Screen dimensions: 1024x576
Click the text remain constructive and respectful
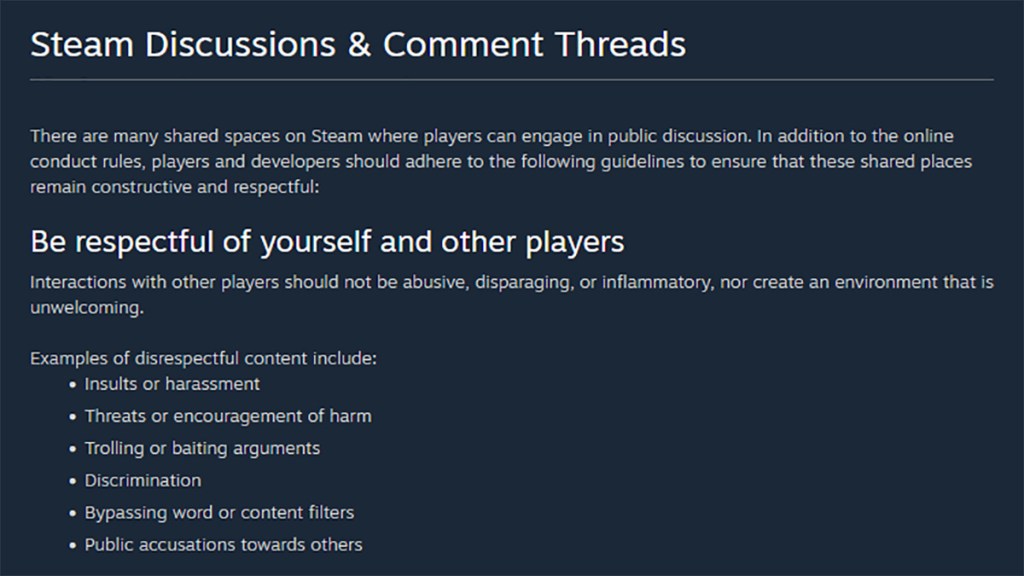[x=174, y=186]
